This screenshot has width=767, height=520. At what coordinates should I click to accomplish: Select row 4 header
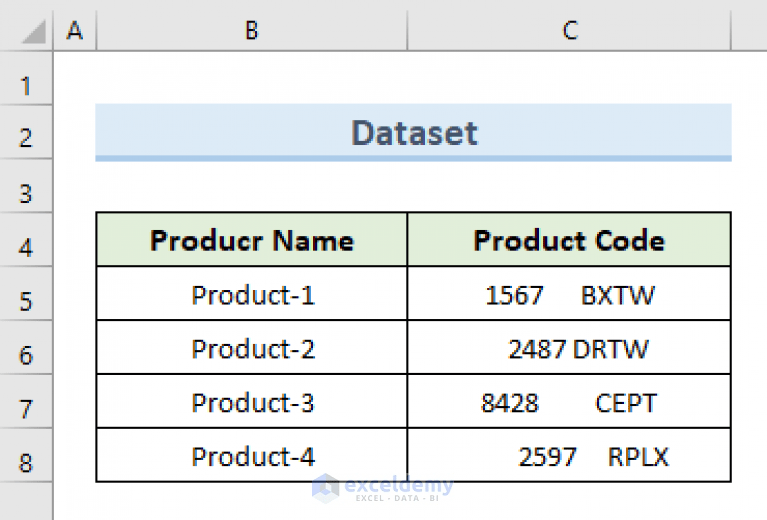[26, 240]
